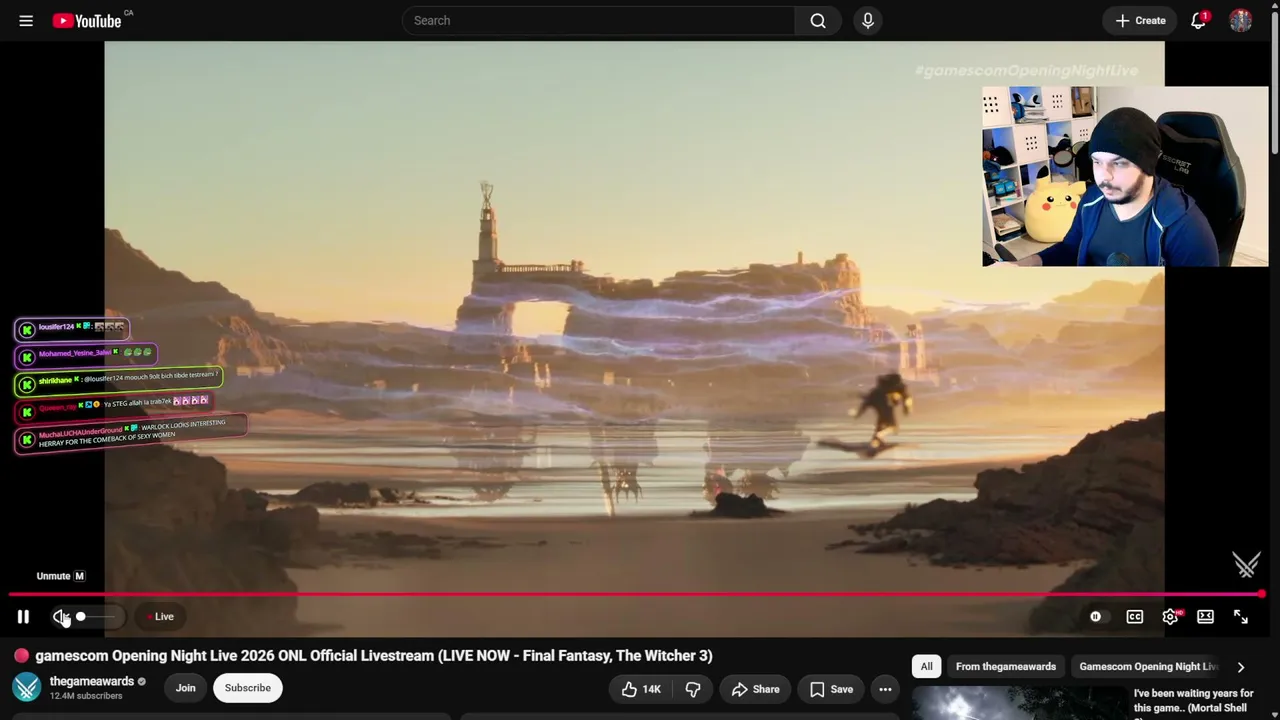Start voice search with the microphone
This screenshot has width=1280, height=720.
(867, 20)
